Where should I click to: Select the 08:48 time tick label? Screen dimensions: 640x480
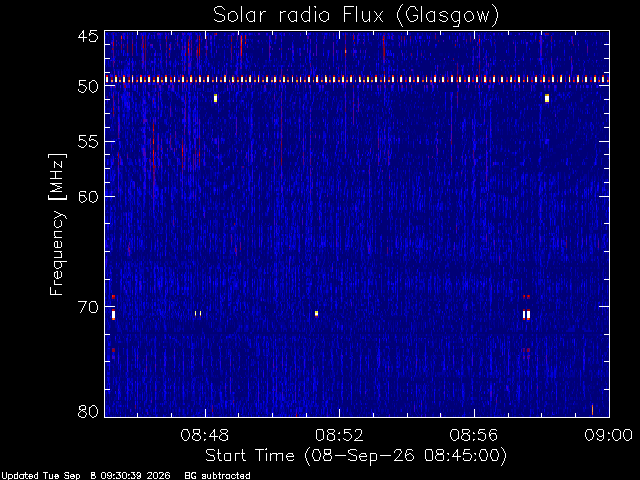tap(204, 435)
